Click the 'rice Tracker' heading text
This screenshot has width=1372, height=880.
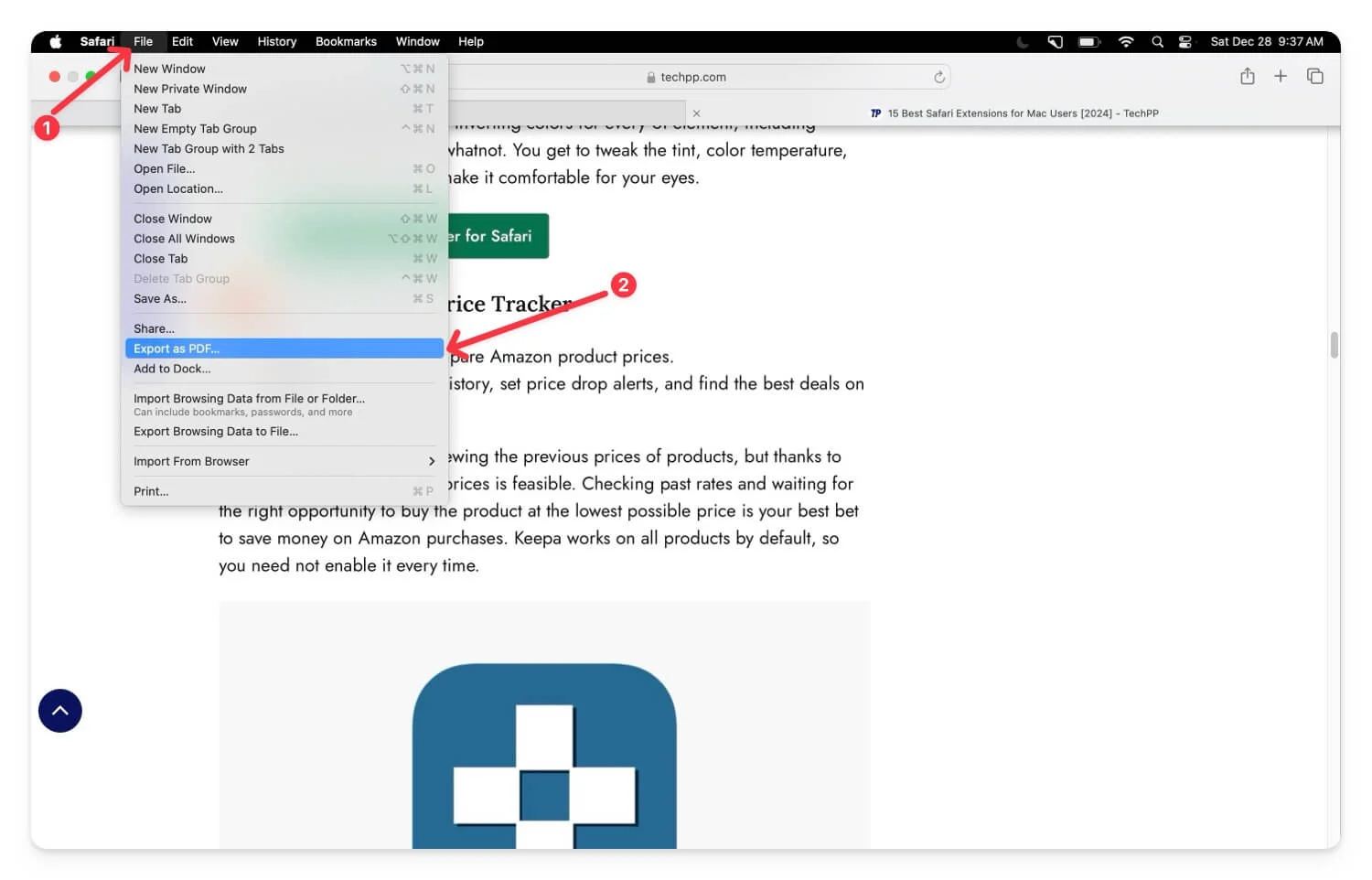tap(509, 304)
